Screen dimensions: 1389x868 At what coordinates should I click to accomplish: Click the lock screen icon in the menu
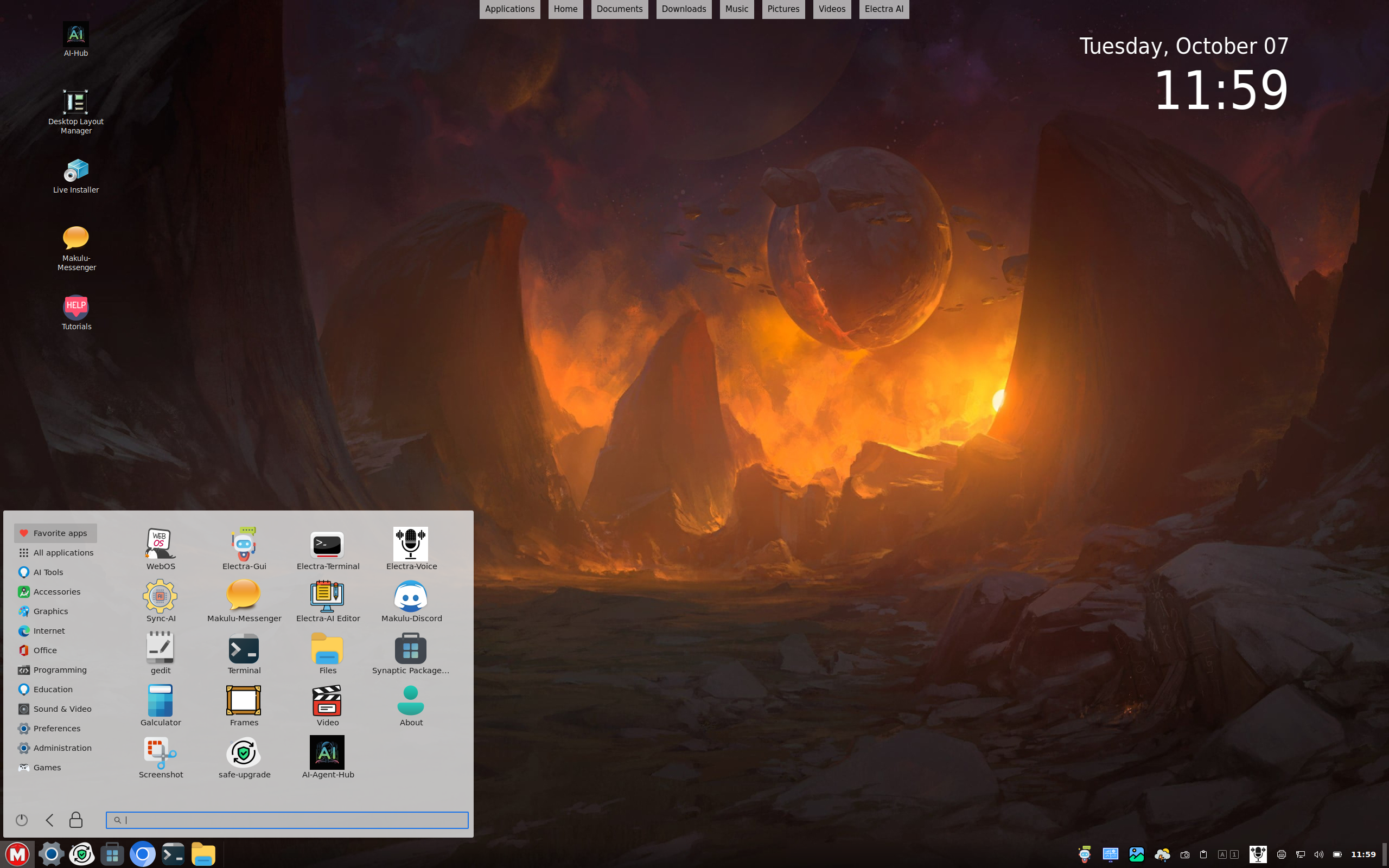coord(76,820)
